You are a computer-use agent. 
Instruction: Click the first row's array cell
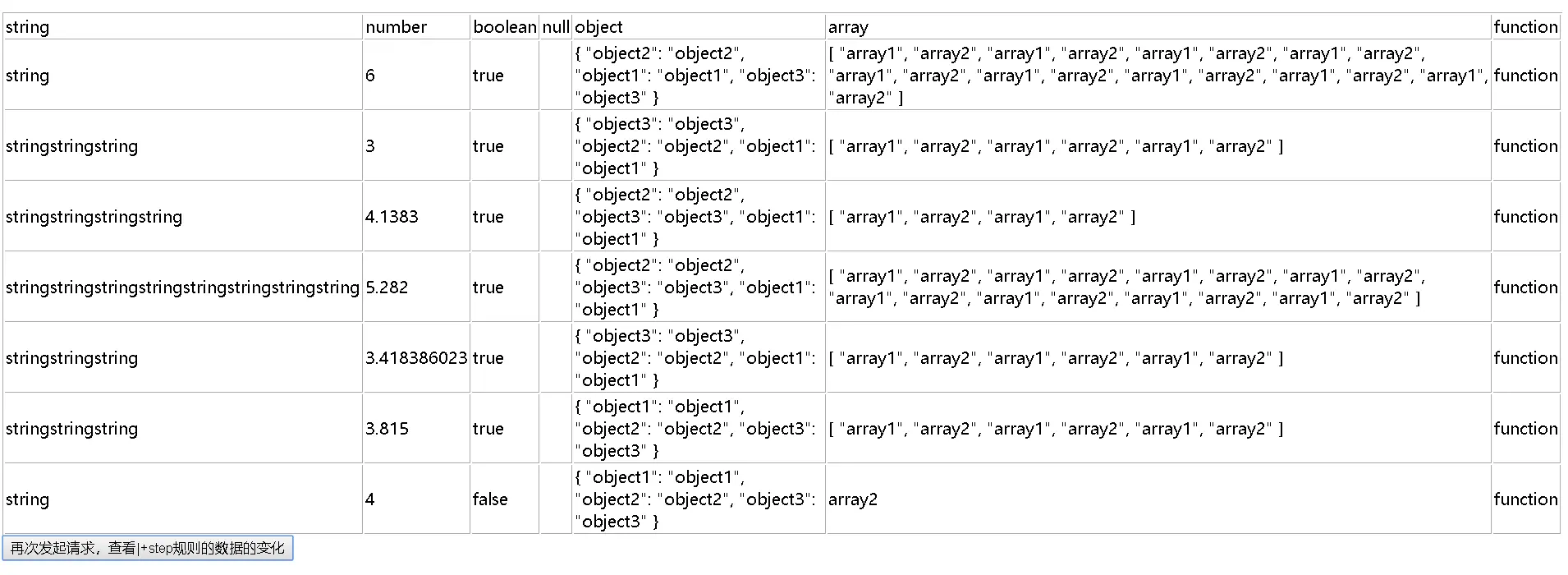[1158, 76]
